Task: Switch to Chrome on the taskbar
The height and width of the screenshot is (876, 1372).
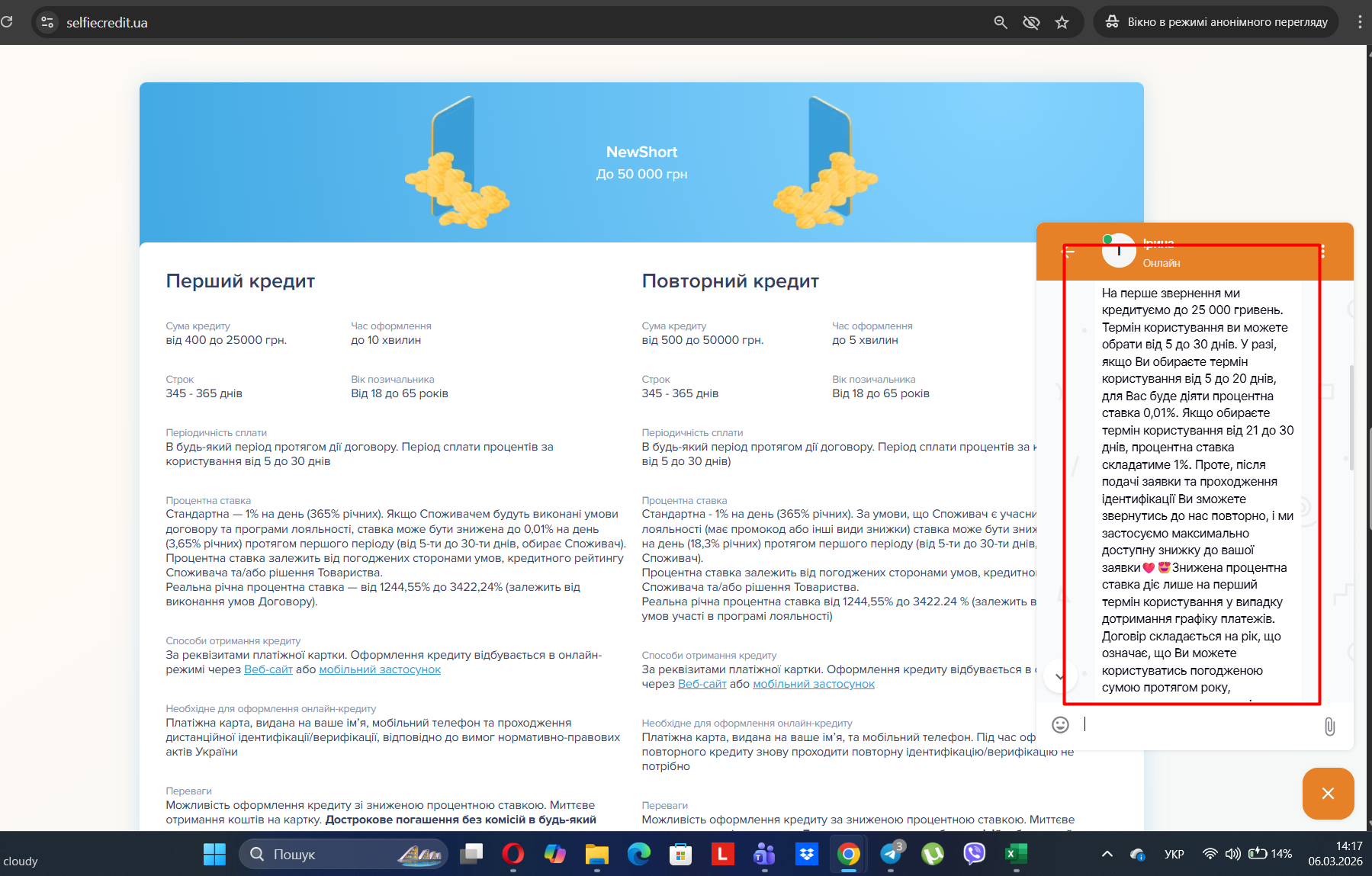Action: (848, 854)
